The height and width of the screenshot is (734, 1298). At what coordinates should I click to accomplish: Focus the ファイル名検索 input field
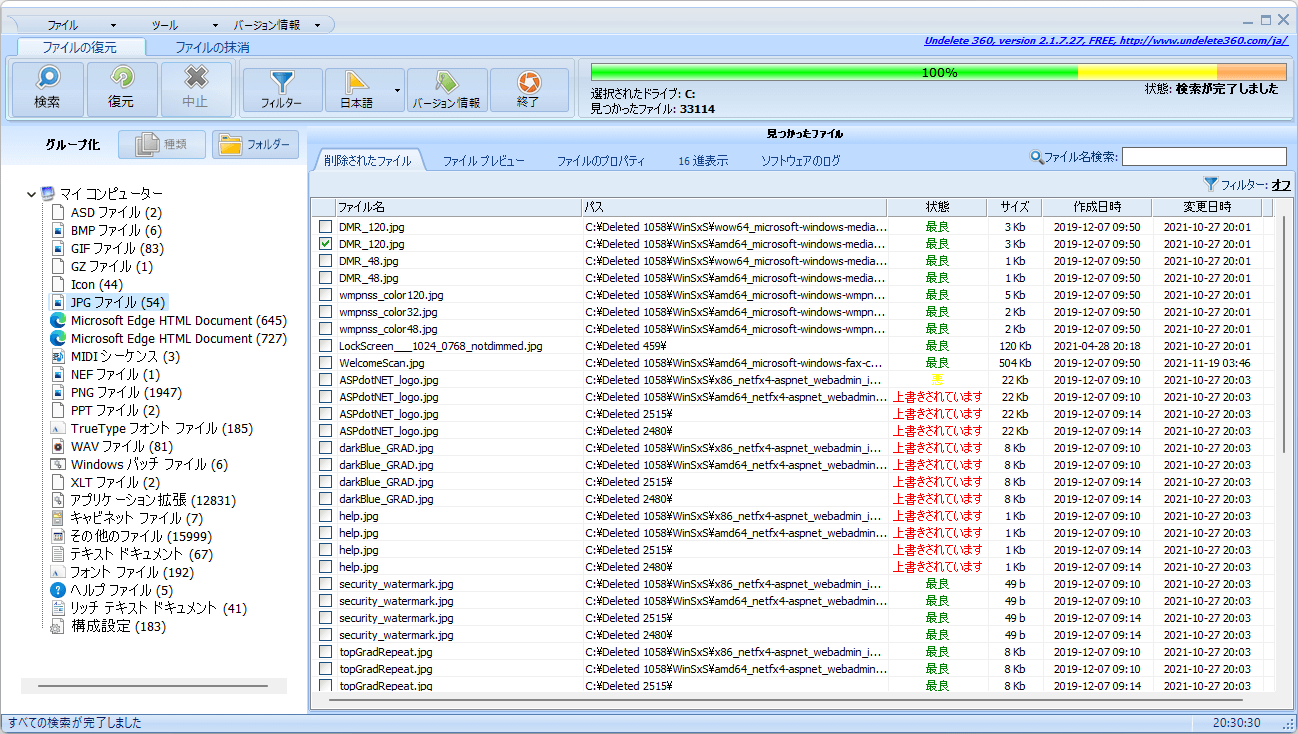(x=1204, y=157)
